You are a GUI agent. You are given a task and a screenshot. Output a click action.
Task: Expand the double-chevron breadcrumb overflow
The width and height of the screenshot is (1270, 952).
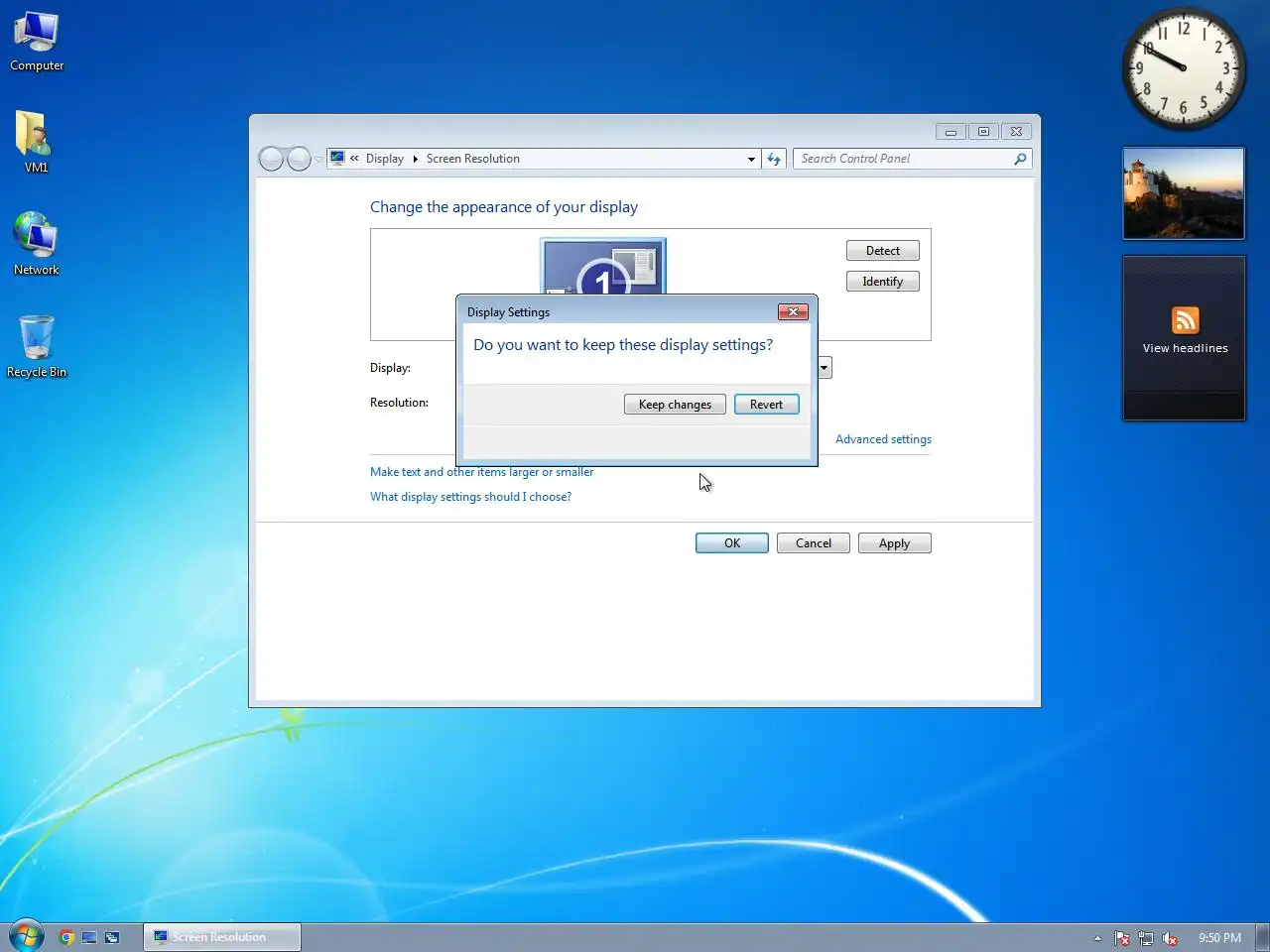point(354,159)
